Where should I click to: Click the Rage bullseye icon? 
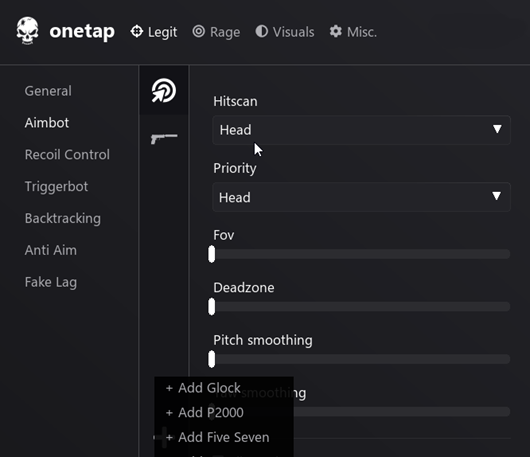tap(199, 31)
